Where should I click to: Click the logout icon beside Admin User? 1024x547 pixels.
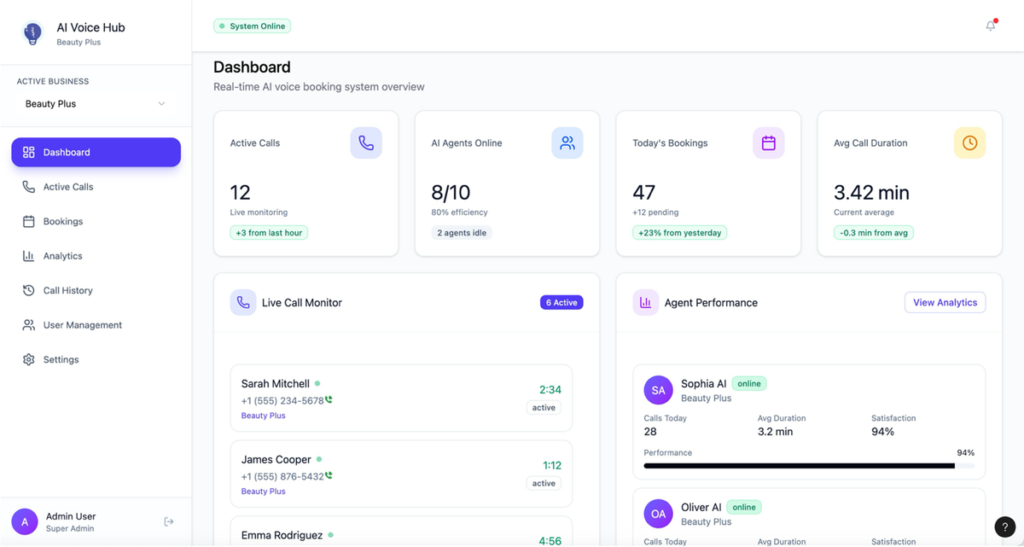coord(169,521)
